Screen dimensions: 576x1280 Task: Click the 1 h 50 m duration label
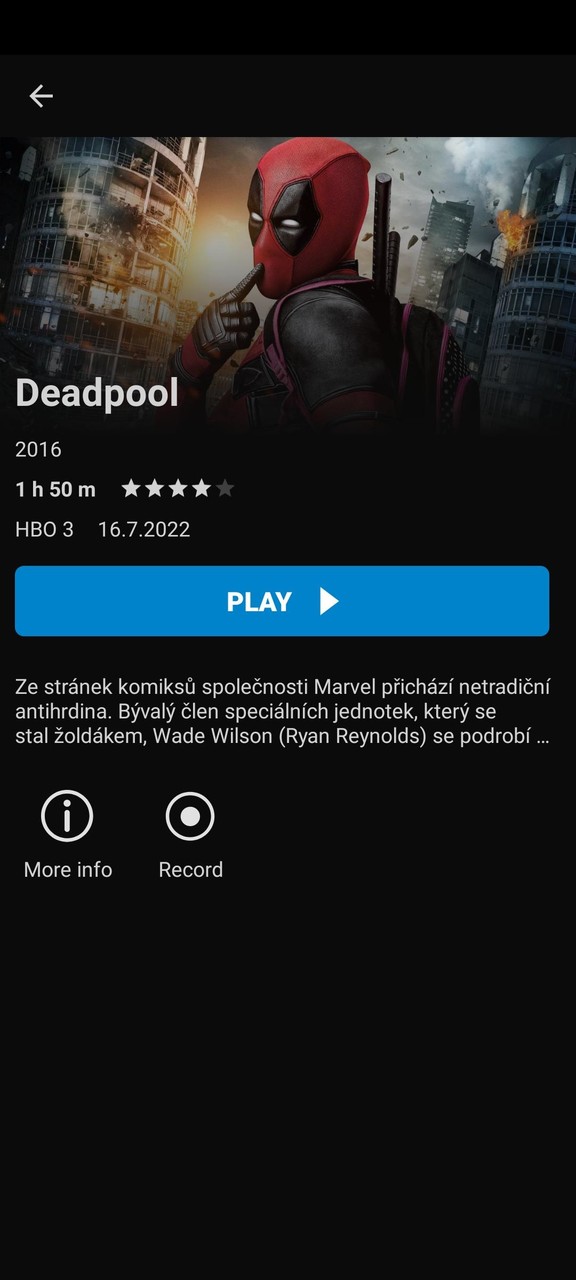[56, 489]
